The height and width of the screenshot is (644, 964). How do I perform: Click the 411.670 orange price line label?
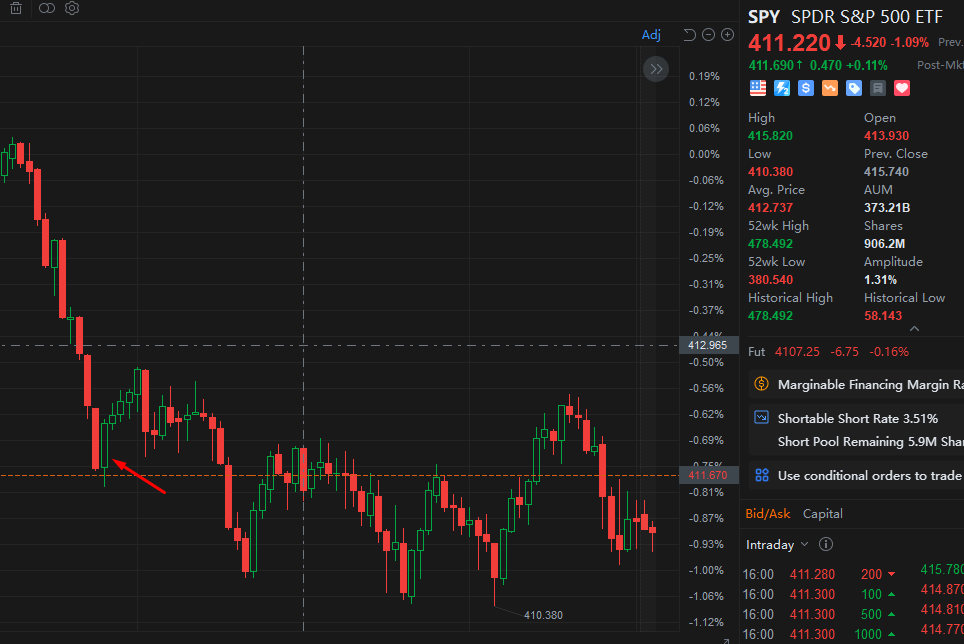pyautogui.click(x=708, y=475)
